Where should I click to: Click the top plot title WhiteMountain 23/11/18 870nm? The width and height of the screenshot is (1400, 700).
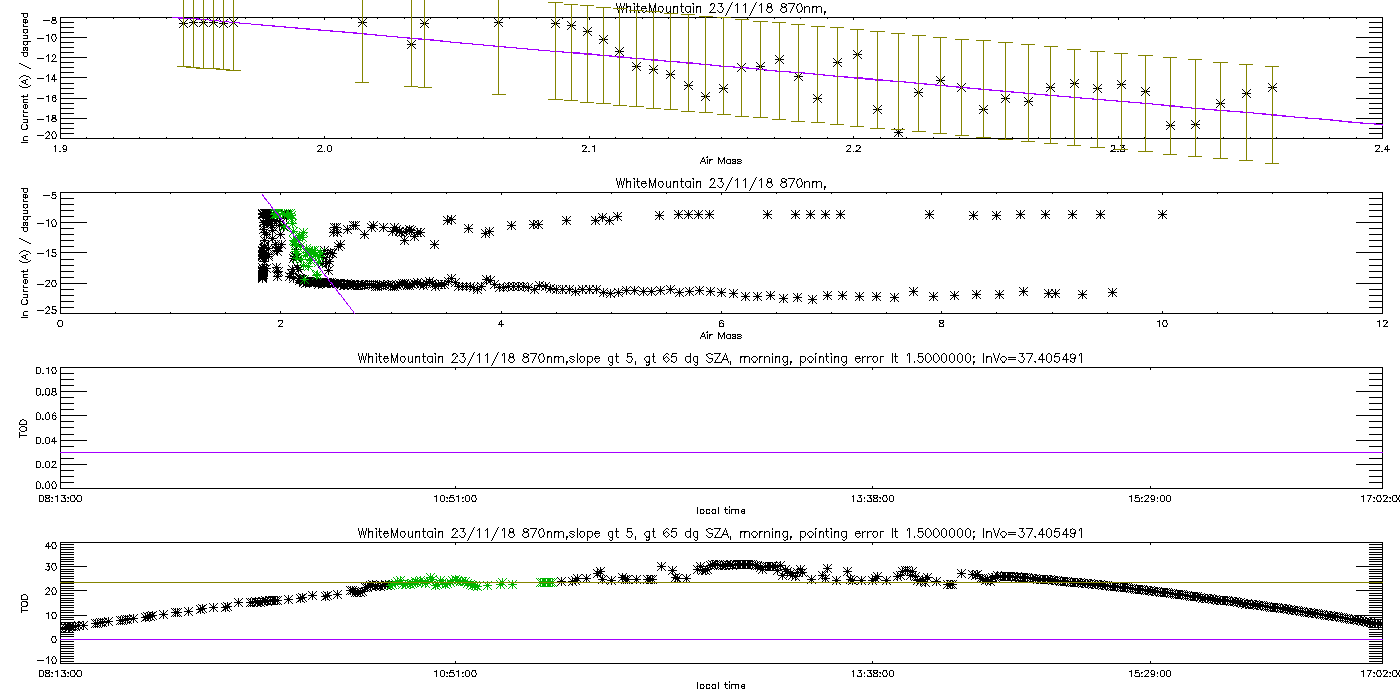720,8
